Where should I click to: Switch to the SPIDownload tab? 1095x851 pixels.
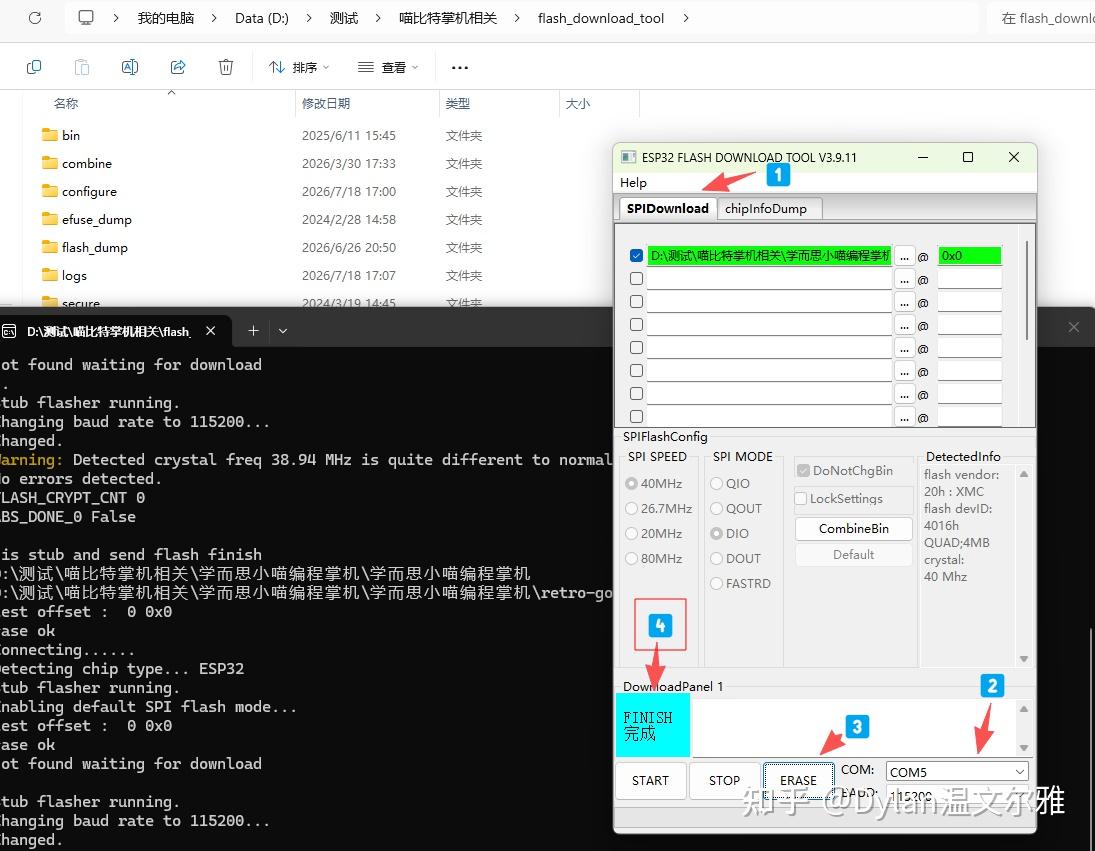coord(668,208)
